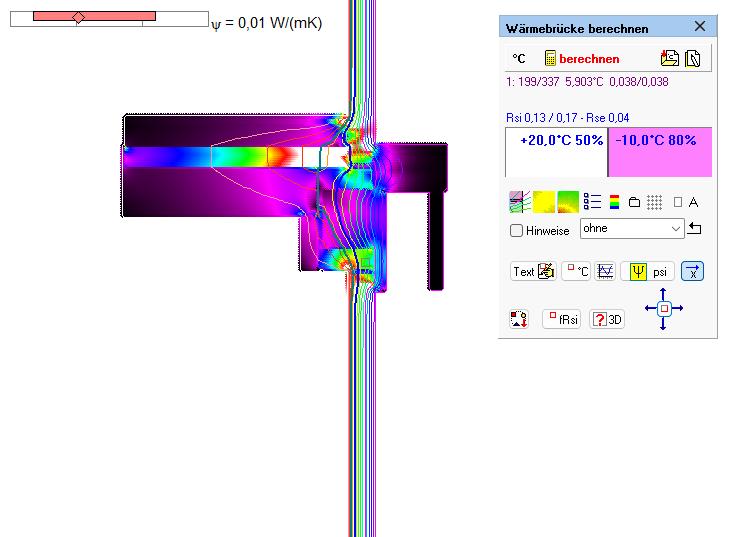The width and height of the screenshot is (750, 537).
Task: Click the °C label next to berechnen
Action: (x=519, y=59)
